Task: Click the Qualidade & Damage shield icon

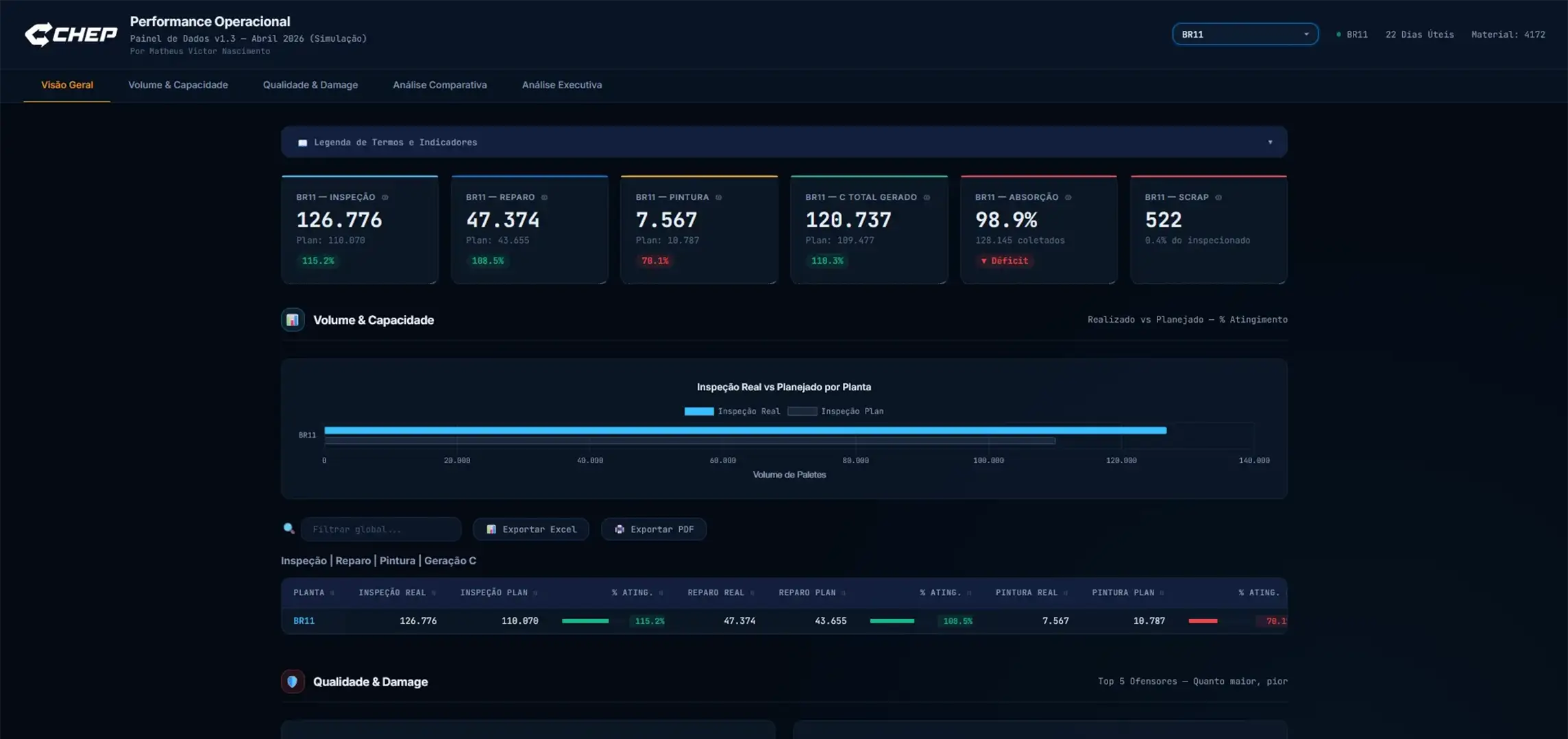Action: (293, 681)
